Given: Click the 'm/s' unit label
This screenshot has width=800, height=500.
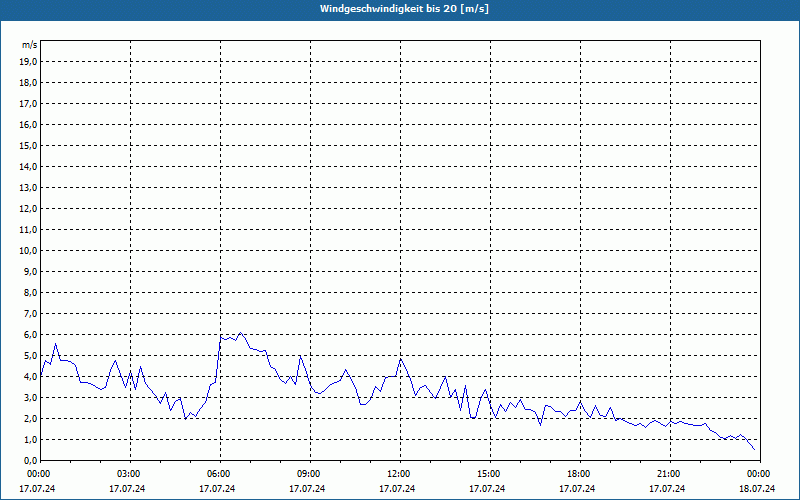Looking at the screenshot, I should tap(30, 45).
